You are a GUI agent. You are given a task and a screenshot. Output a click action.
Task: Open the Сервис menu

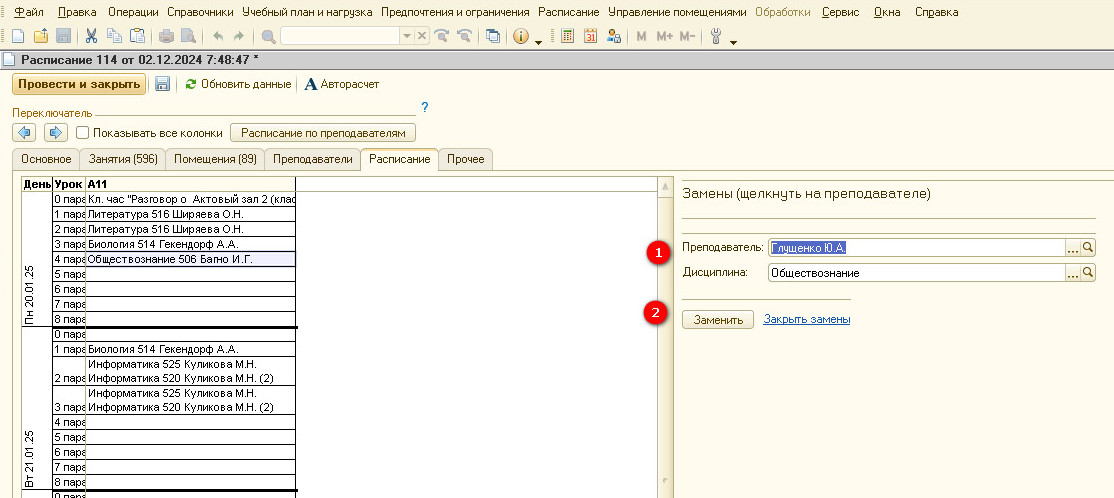(x=840, y=12)
